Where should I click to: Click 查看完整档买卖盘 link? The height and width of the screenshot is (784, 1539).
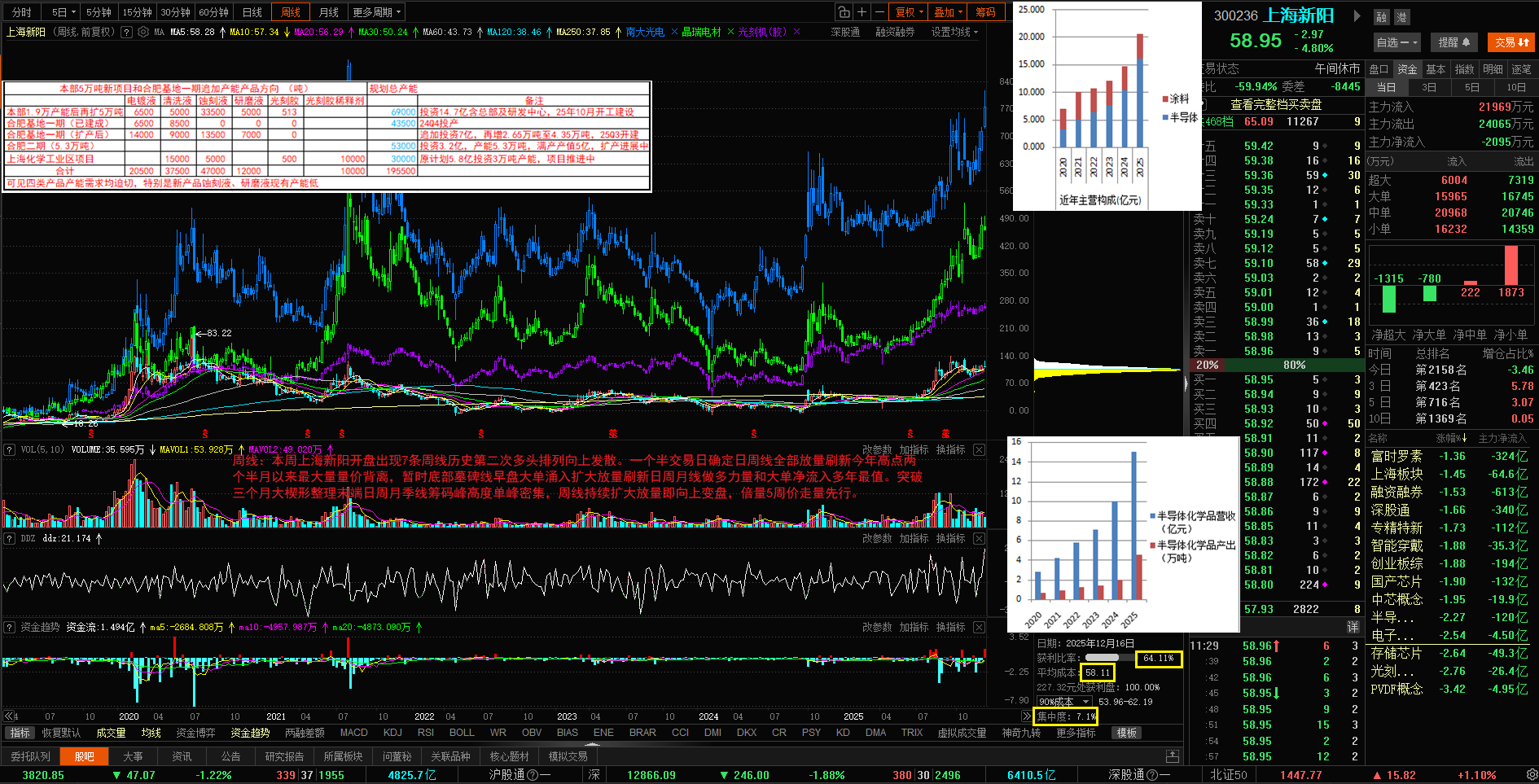pyautogui.click(x=1276, y=105)
